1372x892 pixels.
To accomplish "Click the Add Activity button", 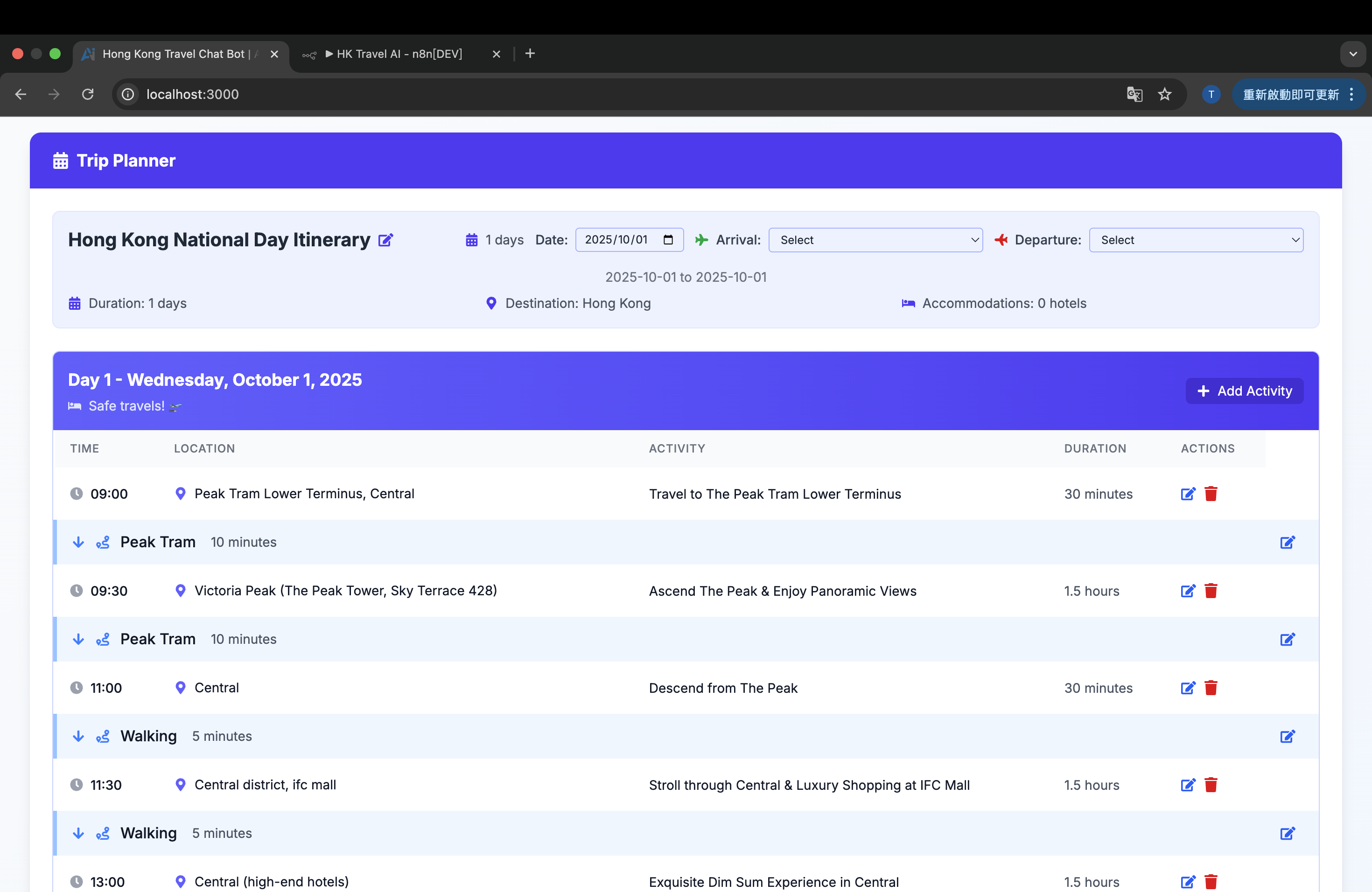I will click(1244, 390).
